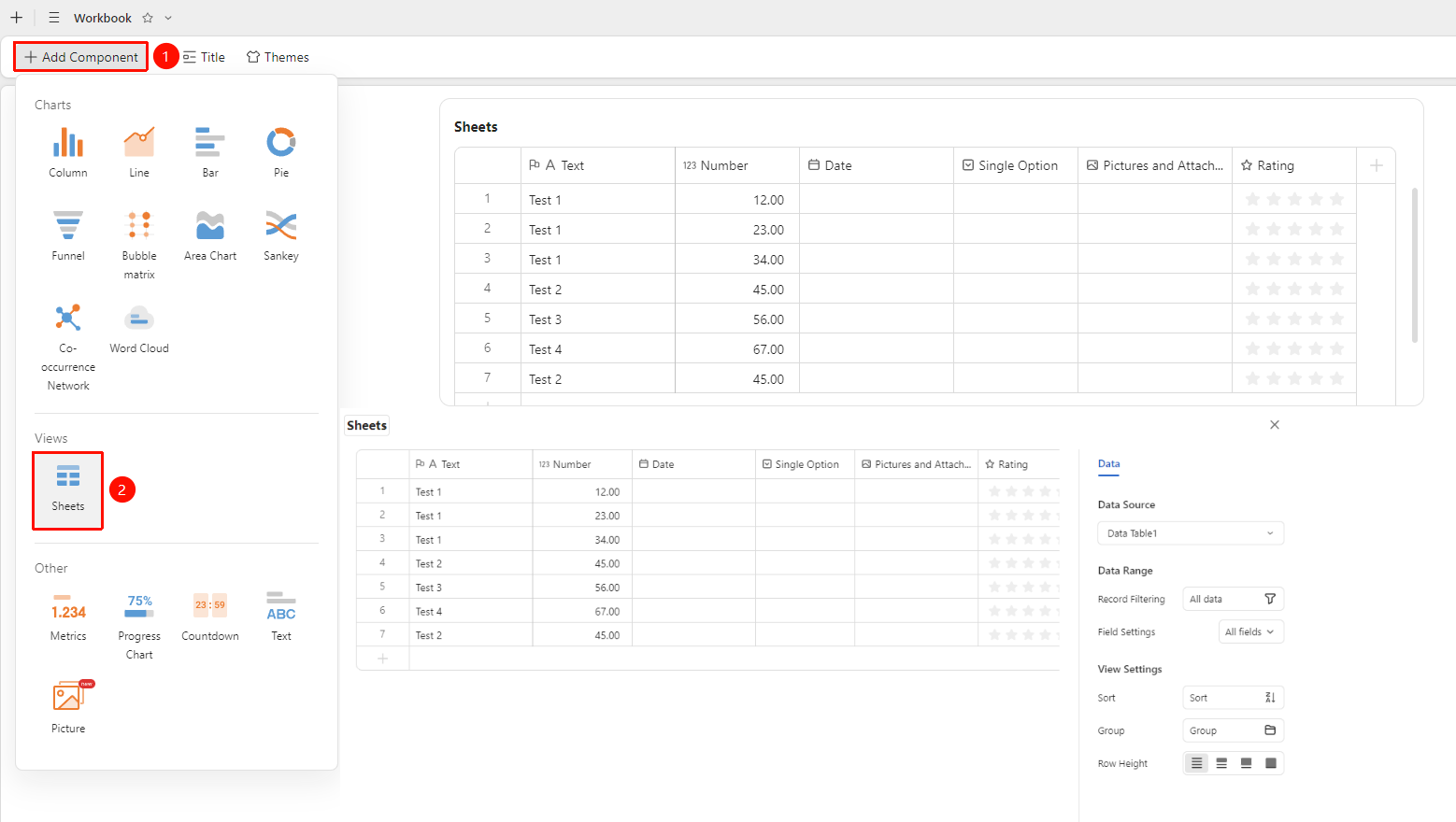Star the Workbook as favorite
Viewport: 1456px width, 822px height.
(148, 18)
